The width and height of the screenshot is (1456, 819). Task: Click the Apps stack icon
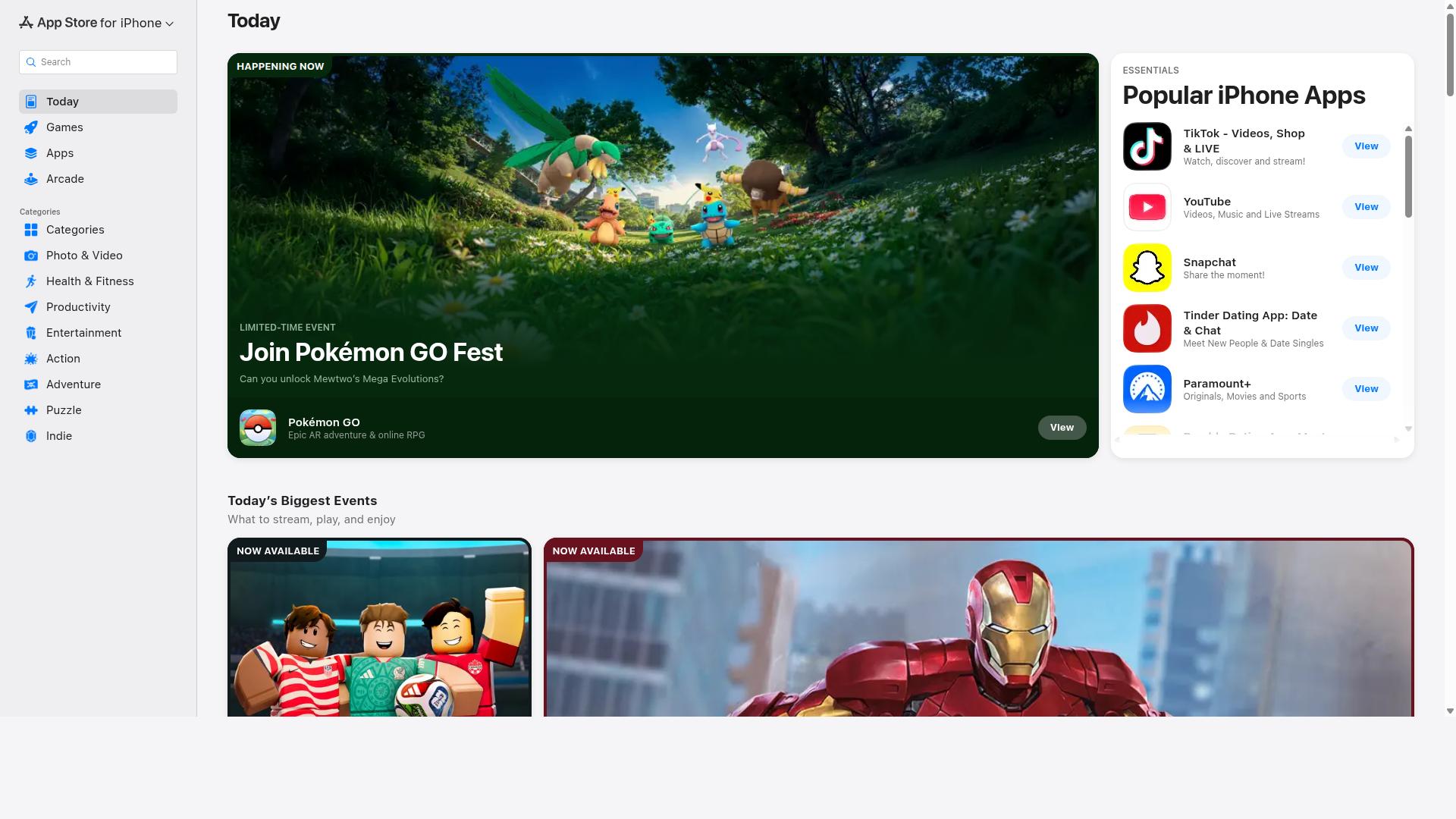tap(31, 153)
